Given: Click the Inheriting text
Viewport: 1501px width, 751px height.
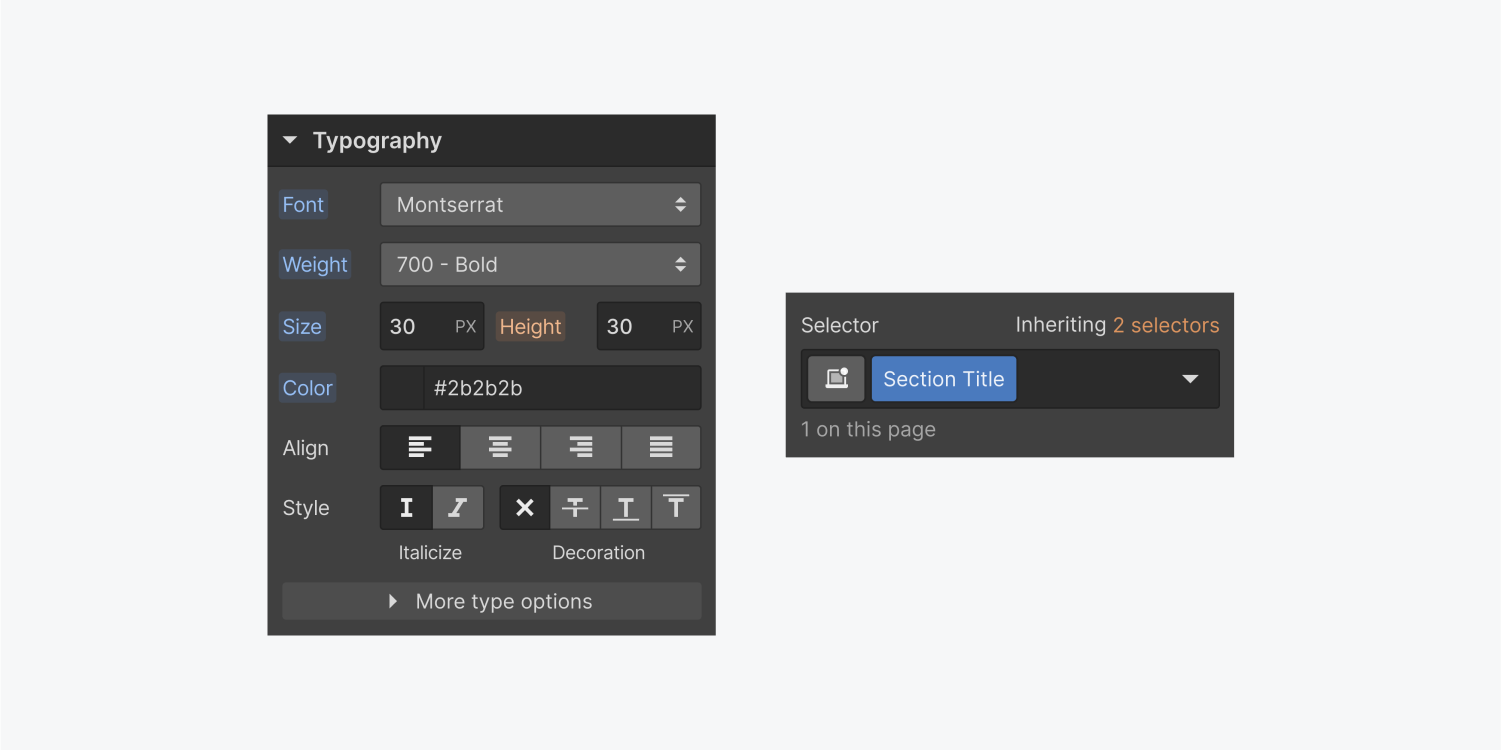Looking at the screenshot, I should point(1060,325).
